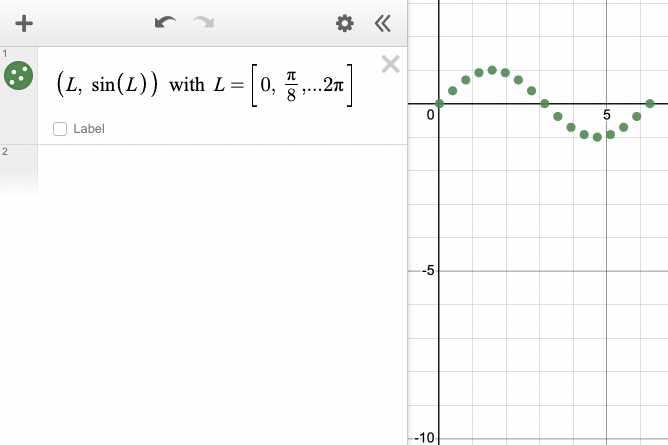Click the plotted point at the origin
Screen dimensions: 668x445
tap(439, 103)
